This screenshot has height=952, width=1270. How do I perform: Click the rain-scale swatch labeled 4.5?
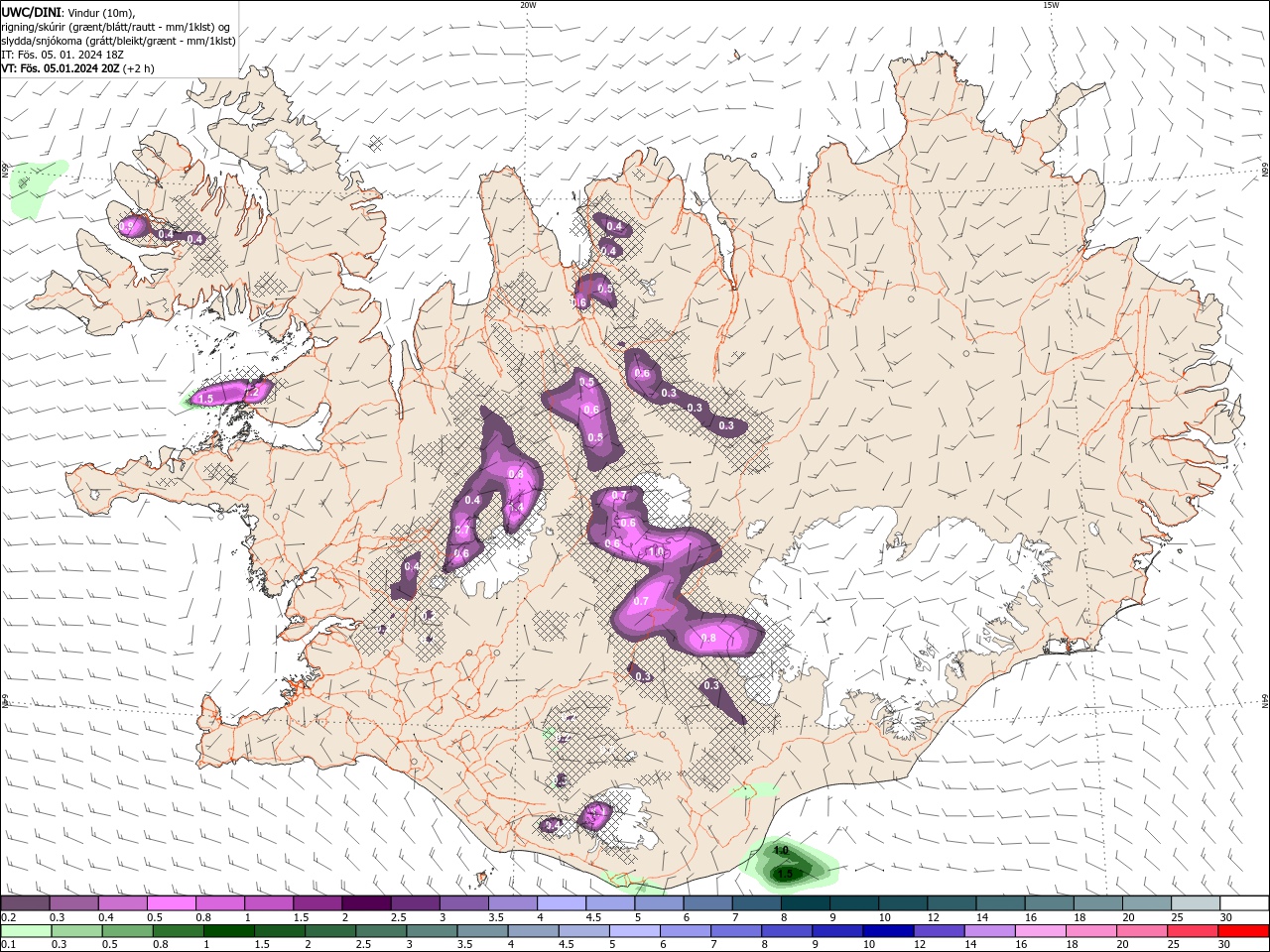[x=583, y=931]
